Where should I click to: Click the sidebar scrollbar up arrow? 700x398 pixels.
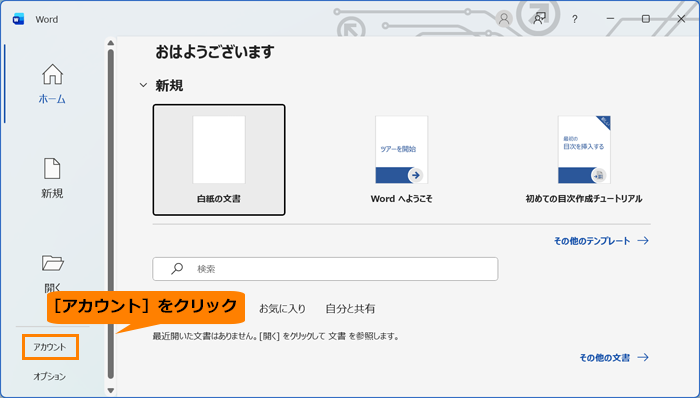click(111, 43)
